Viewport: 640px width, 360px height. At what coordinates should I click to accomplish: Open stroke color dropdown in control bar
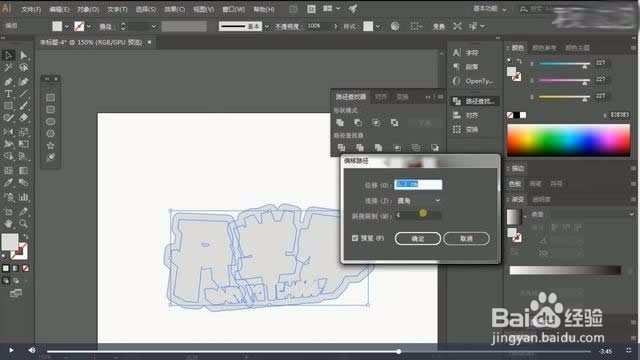tap(89, 27)
